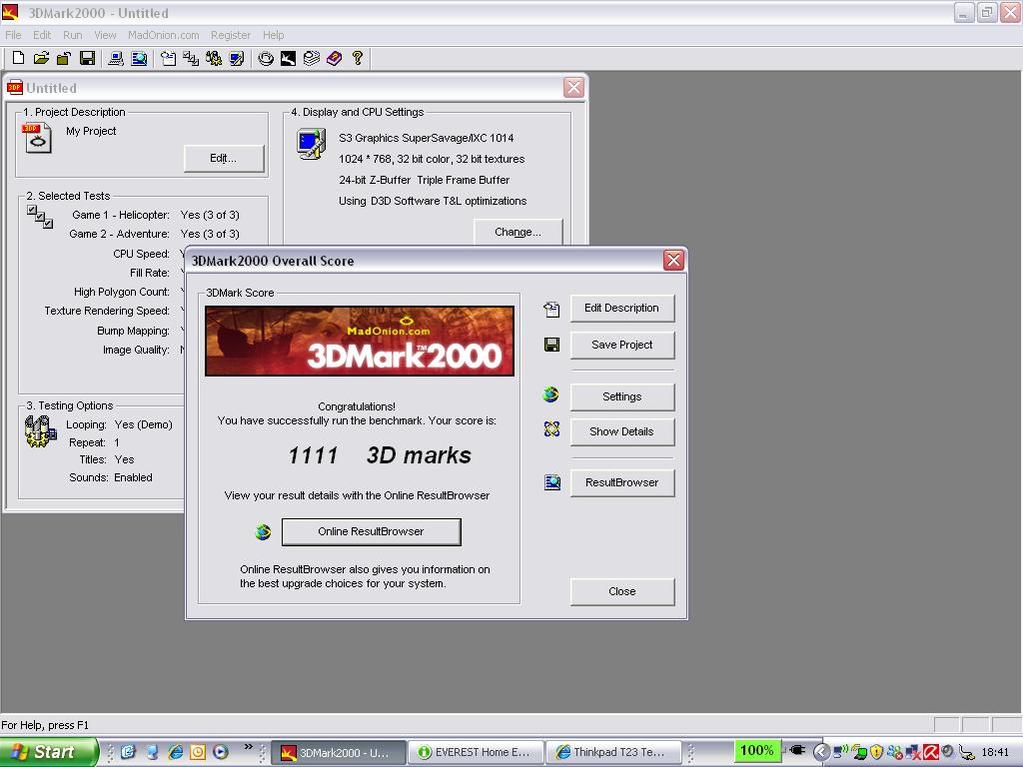Click the globe icon beside Settings
Image resolution: width=1023 pixels, height=767 pixels.
(551, 395)
